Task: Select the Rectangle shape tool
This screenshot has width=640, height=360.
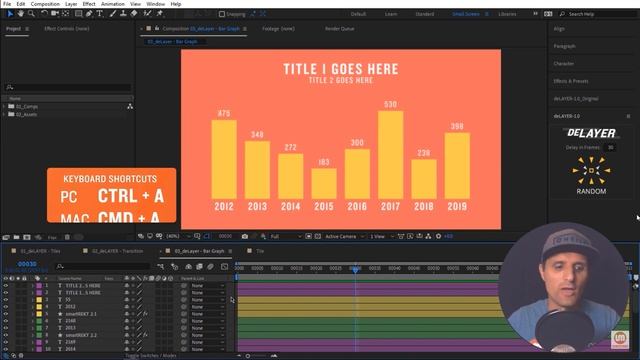Action: pyautogui.click(x=78, y=14)
